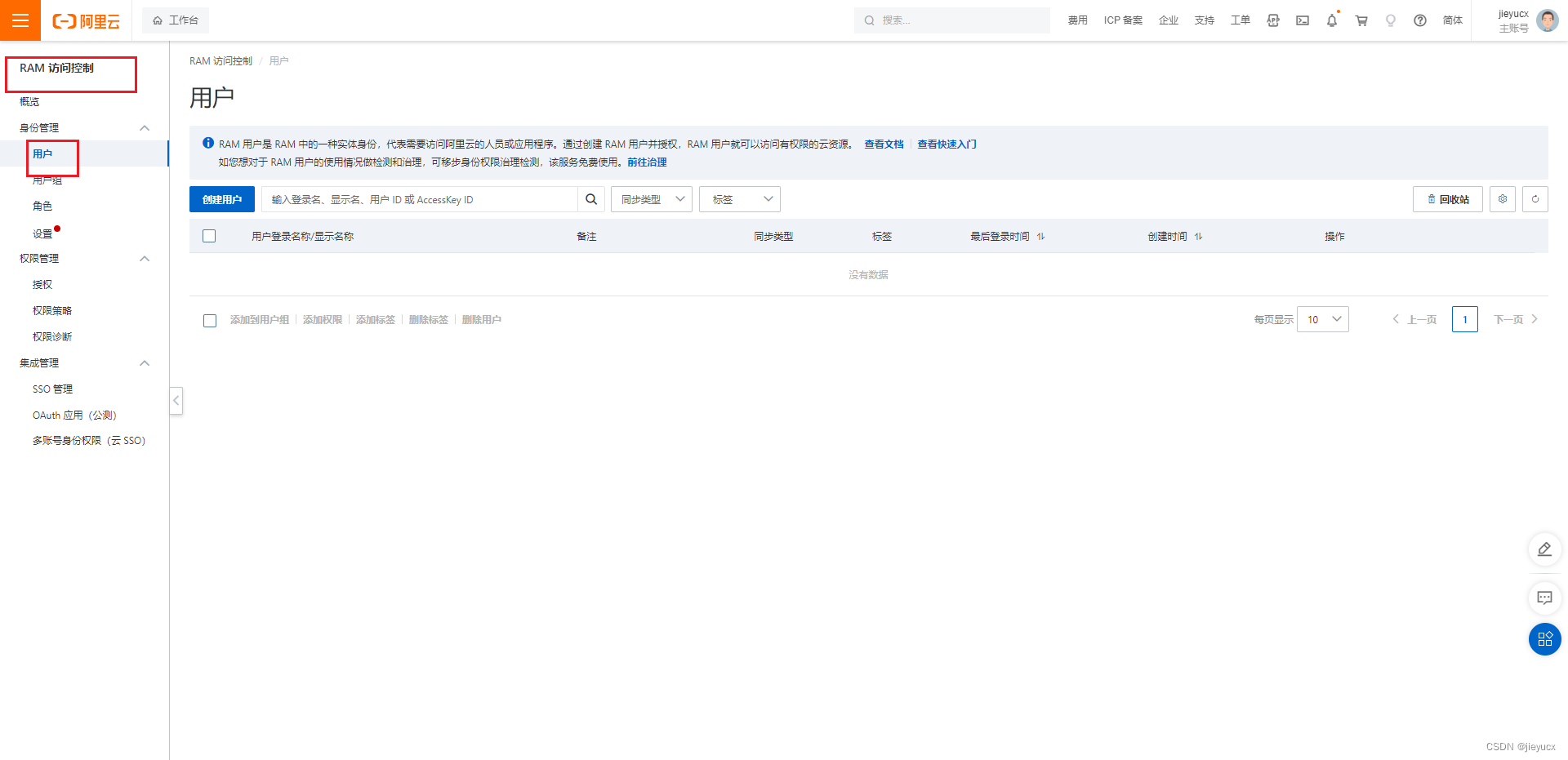
Task: Launch Cloud Shell terminal icon
Action: tap(1303, 20)
